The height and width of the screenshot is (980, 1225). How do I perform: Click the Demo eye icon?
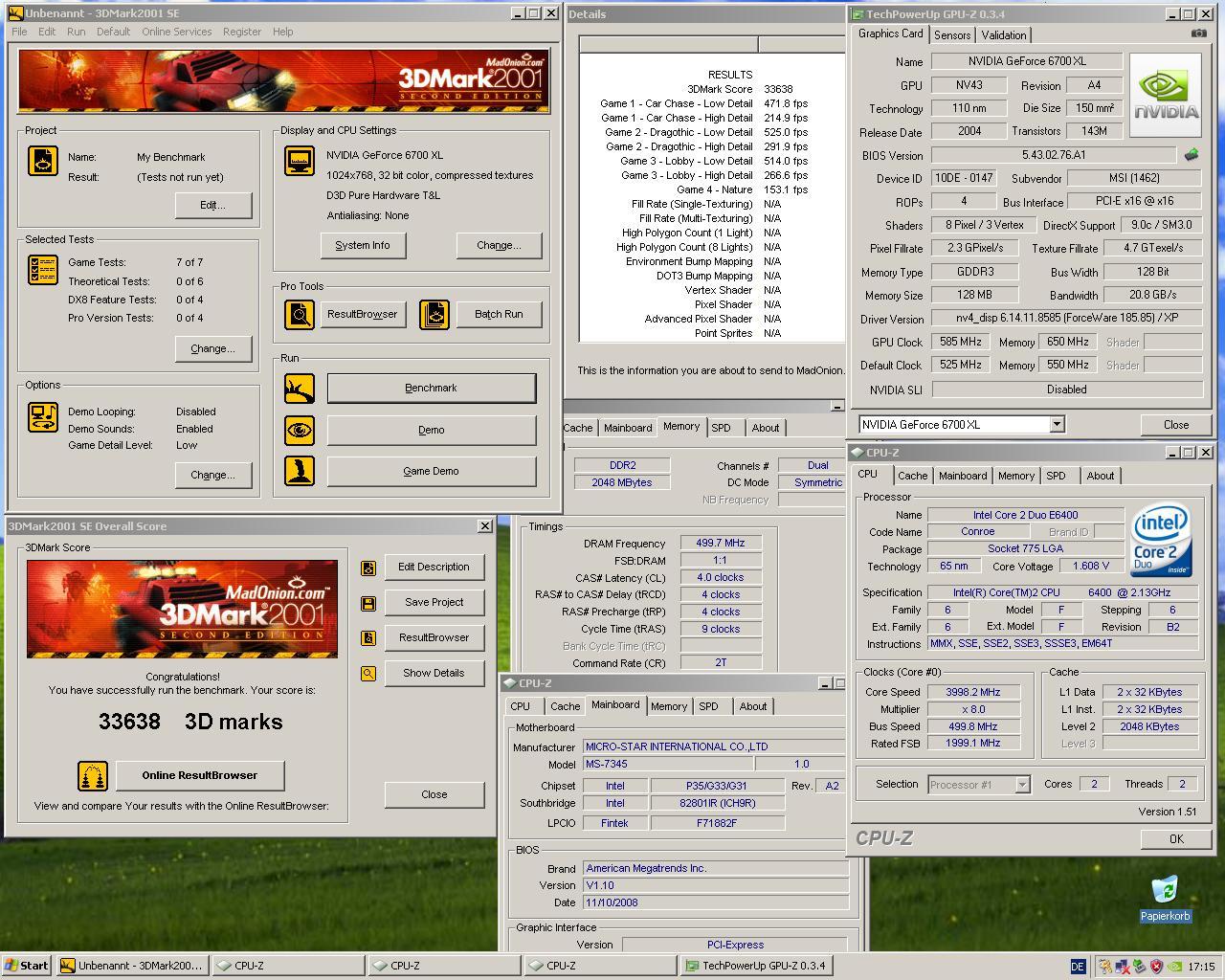pos(300,430)
